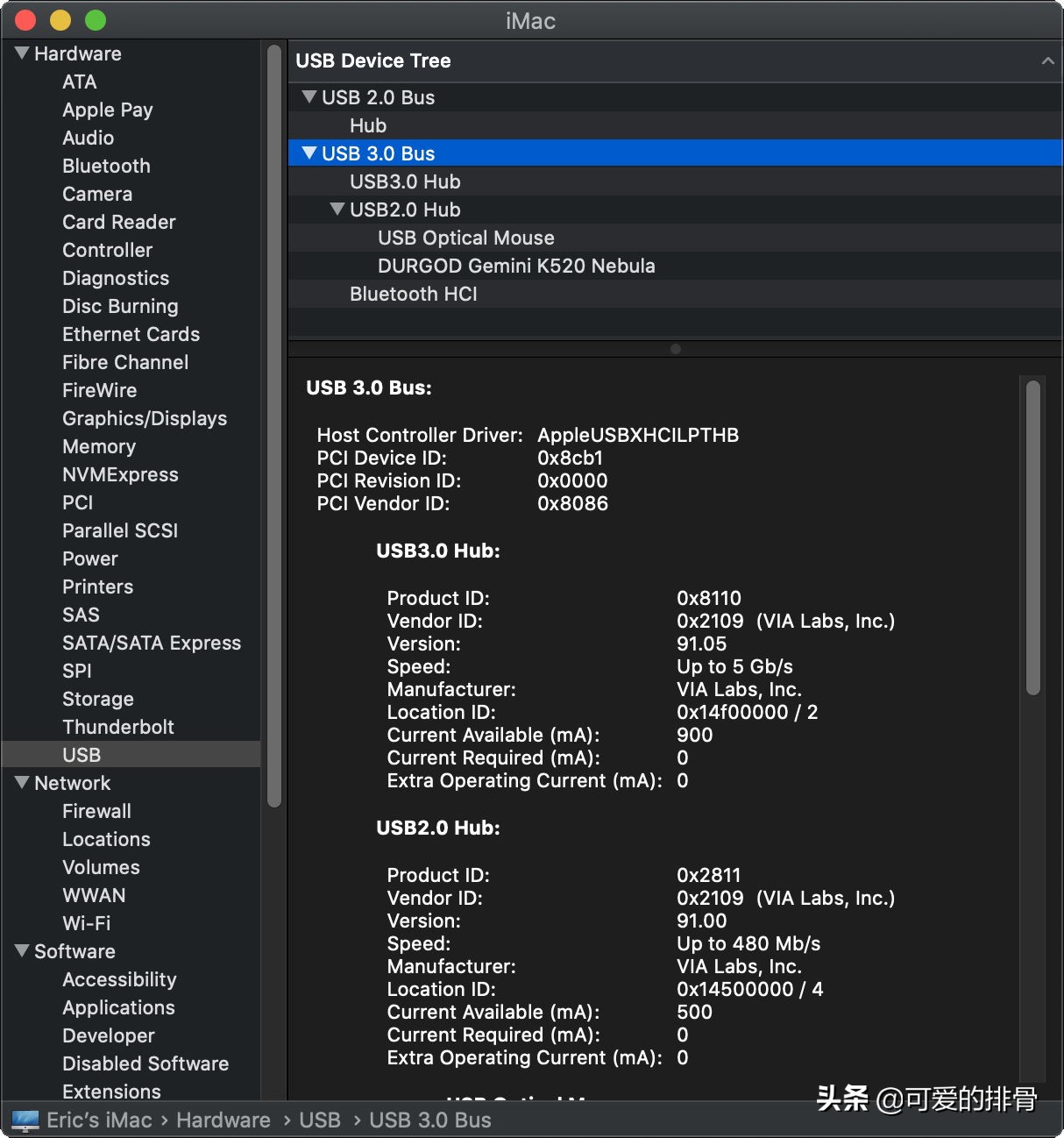Collapse the USB 2.0 Bus disclosure triangle
The height and width of the screenshot is (1138, 1064).
click(x=309, y=97)
